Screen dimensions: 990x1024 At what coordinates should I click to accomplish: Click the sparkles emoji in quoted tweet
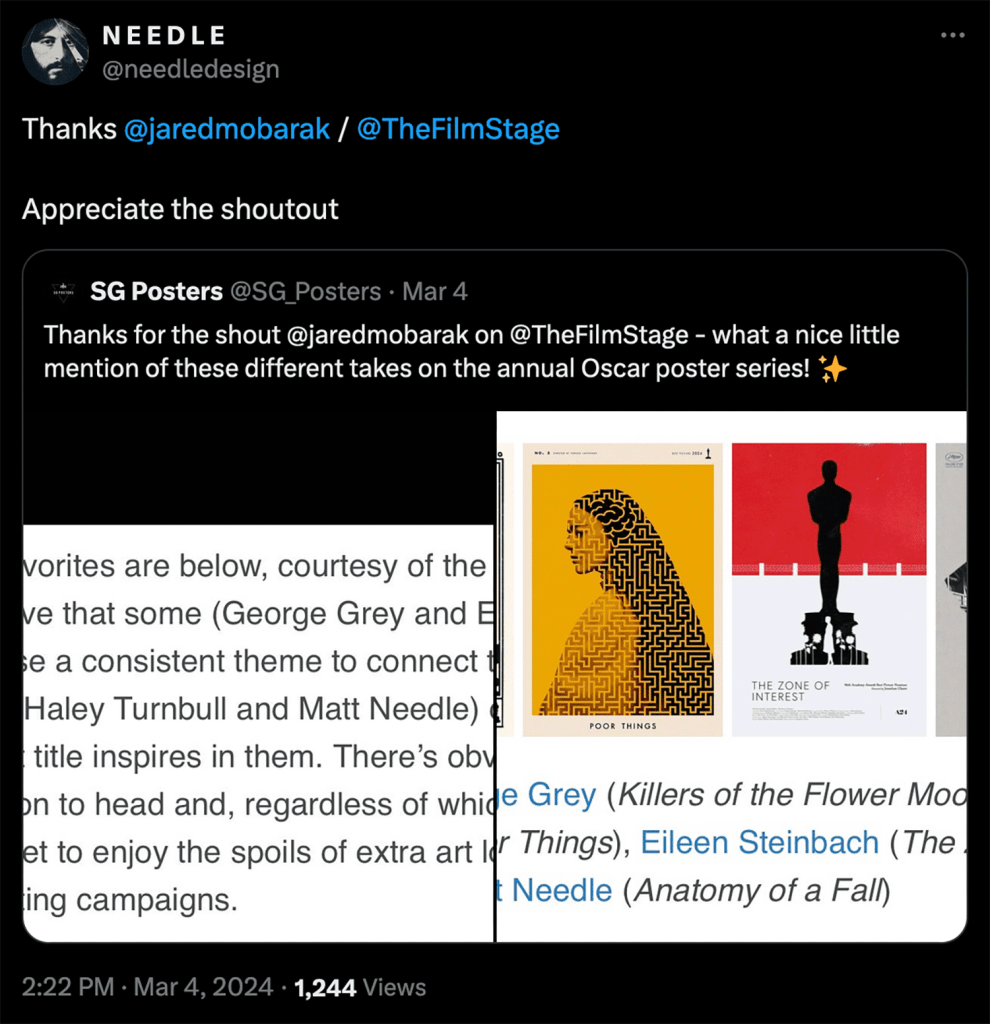832,370
